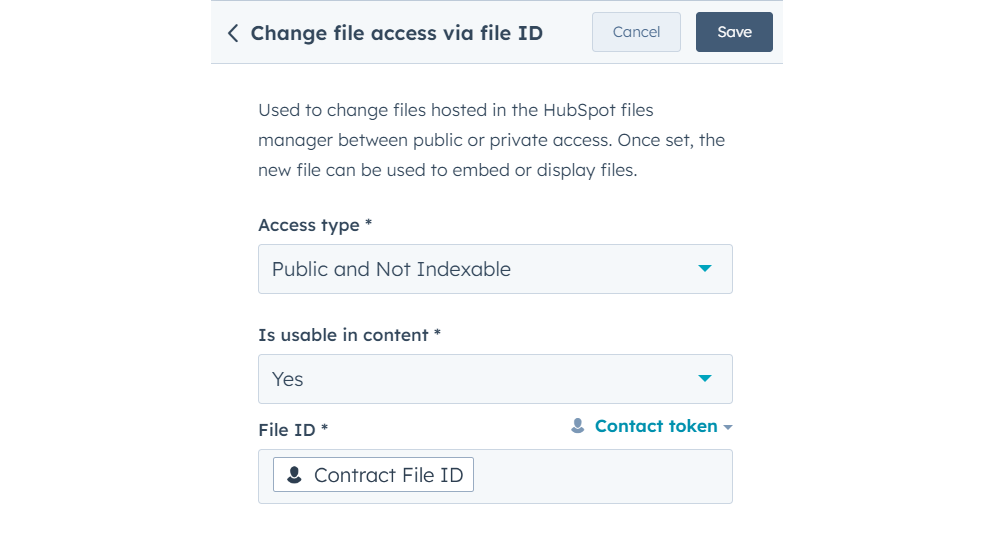Click the back chevron icon
This screenshot has height=560, width=995.
click(233, 33)
